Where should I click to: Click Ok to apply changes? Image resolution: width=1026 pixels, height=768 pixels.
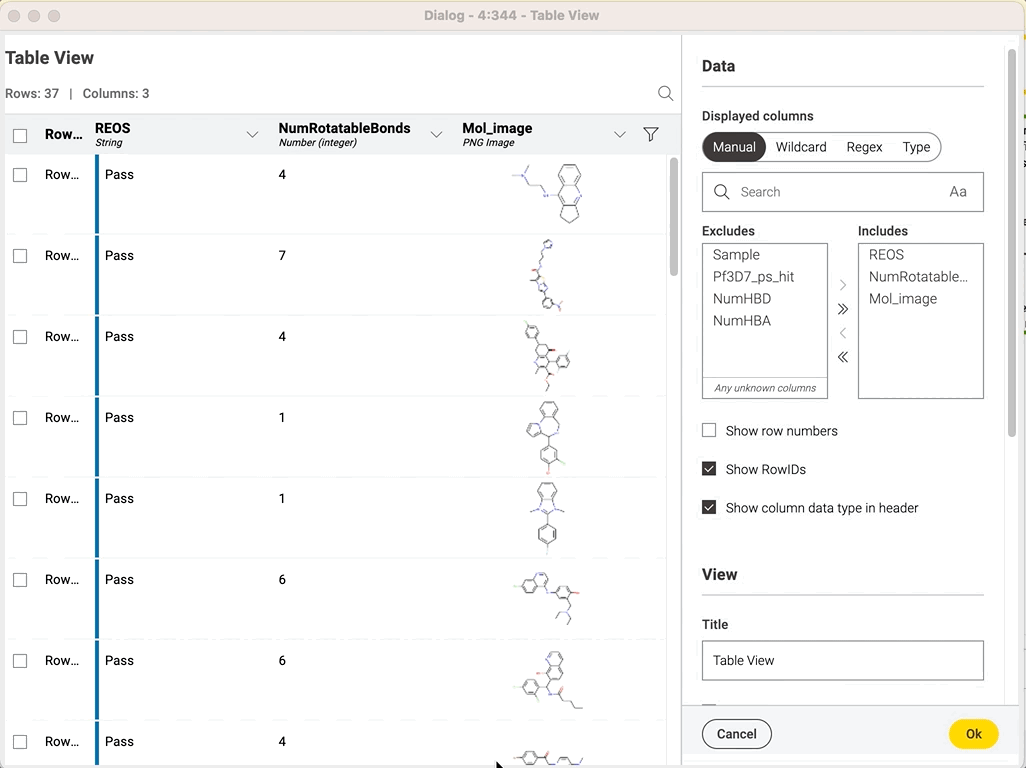973,733
